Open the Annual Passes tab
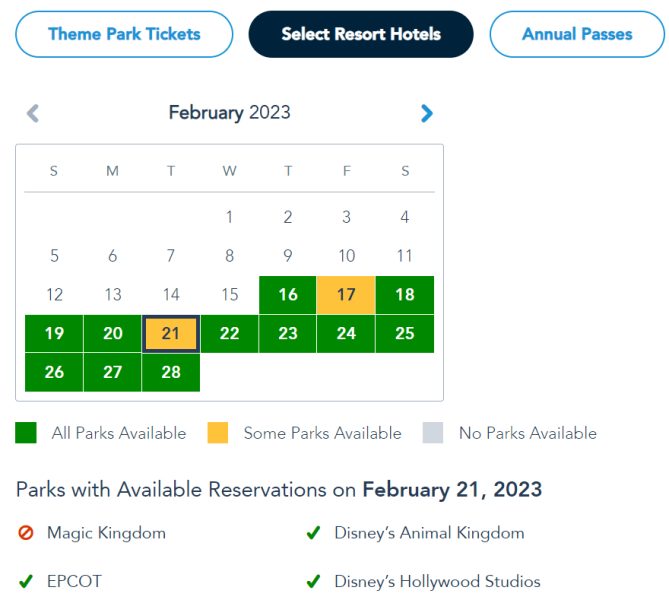The height and width of the screenshot is (600, 669). point(577,34)
